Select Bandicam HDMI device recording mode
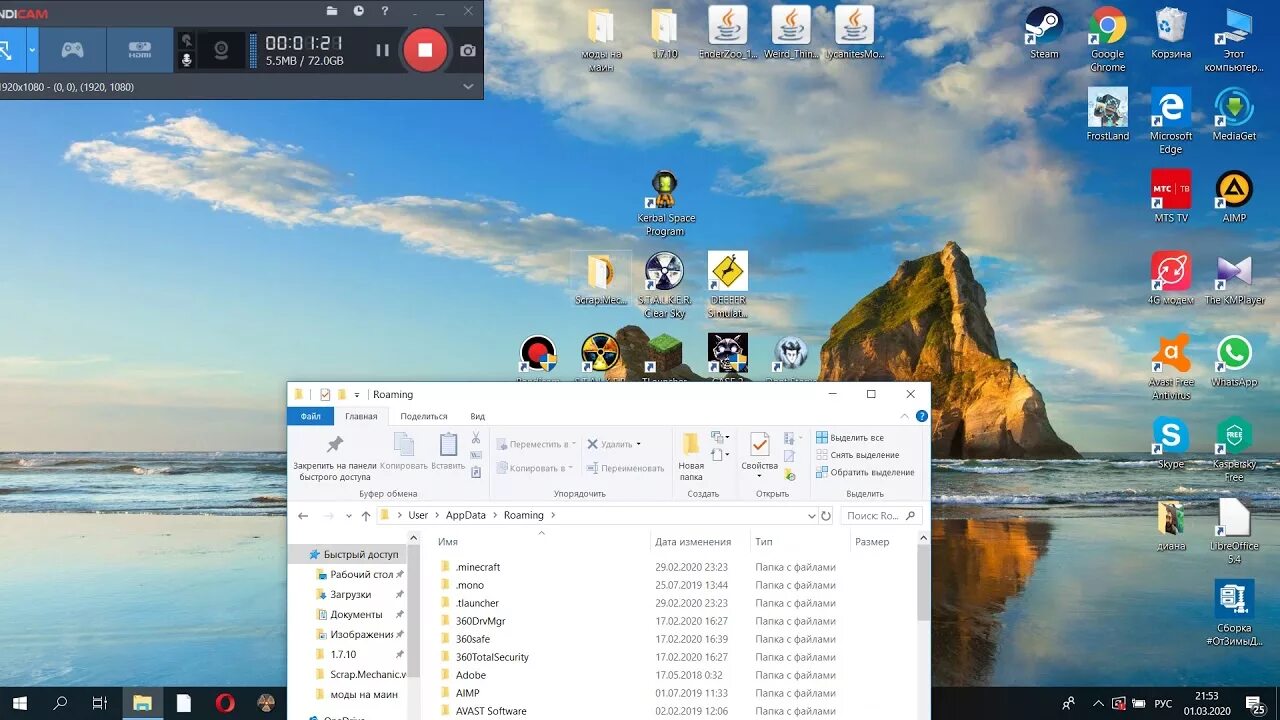The image size is (1280, 720). click(139, 49)
